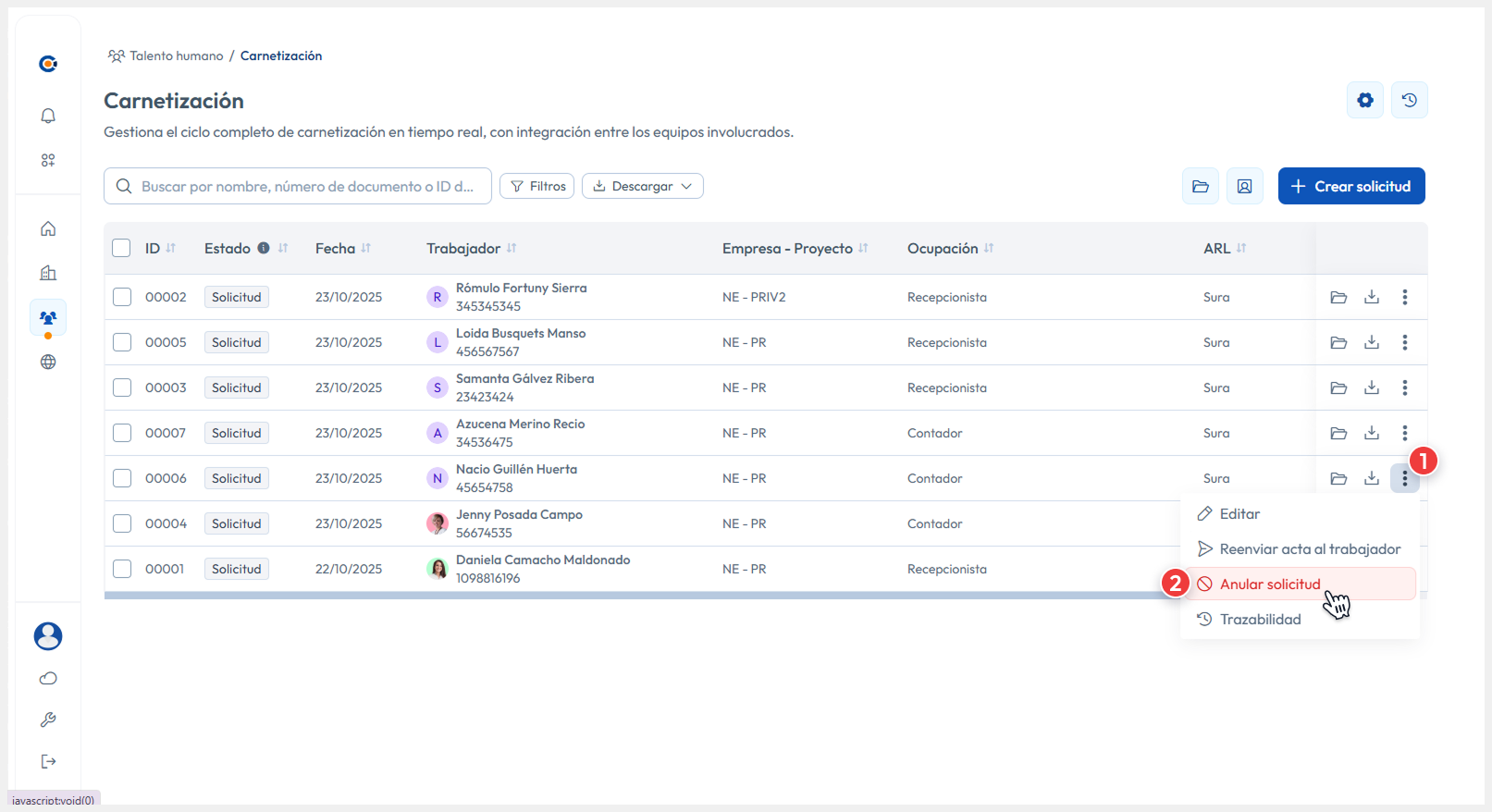
Task: Click the Crear solicitud button
Action: [1350, 186]
